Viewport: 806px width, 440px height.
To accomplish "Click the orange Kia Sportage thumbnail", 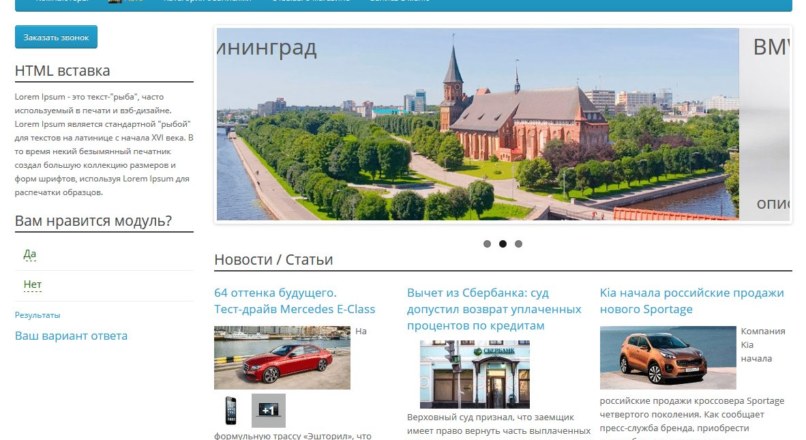I will coord(668,357).
